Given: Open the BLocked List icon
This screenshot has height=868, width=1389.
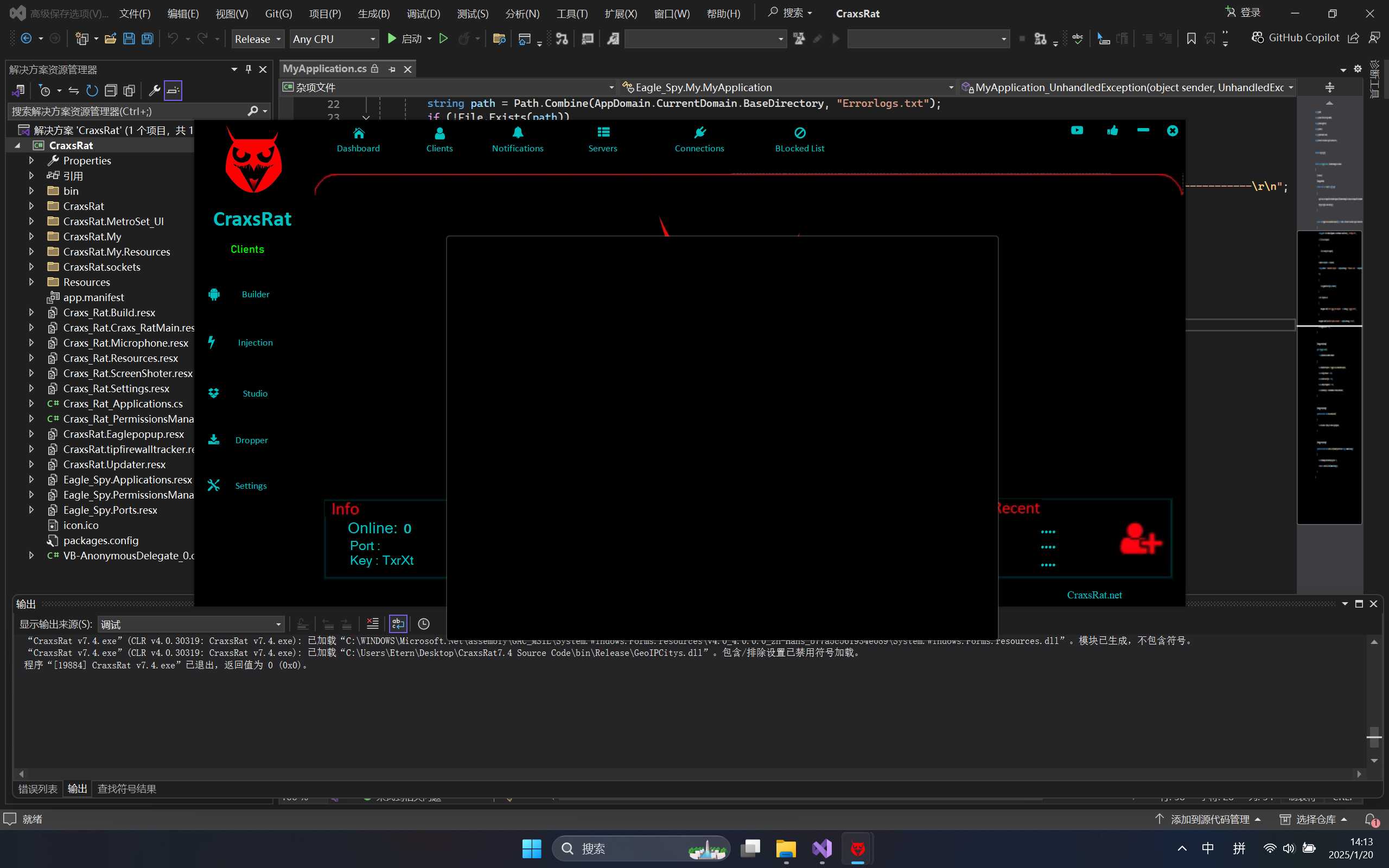Looking at the screenshot, I should click(800, 132).
